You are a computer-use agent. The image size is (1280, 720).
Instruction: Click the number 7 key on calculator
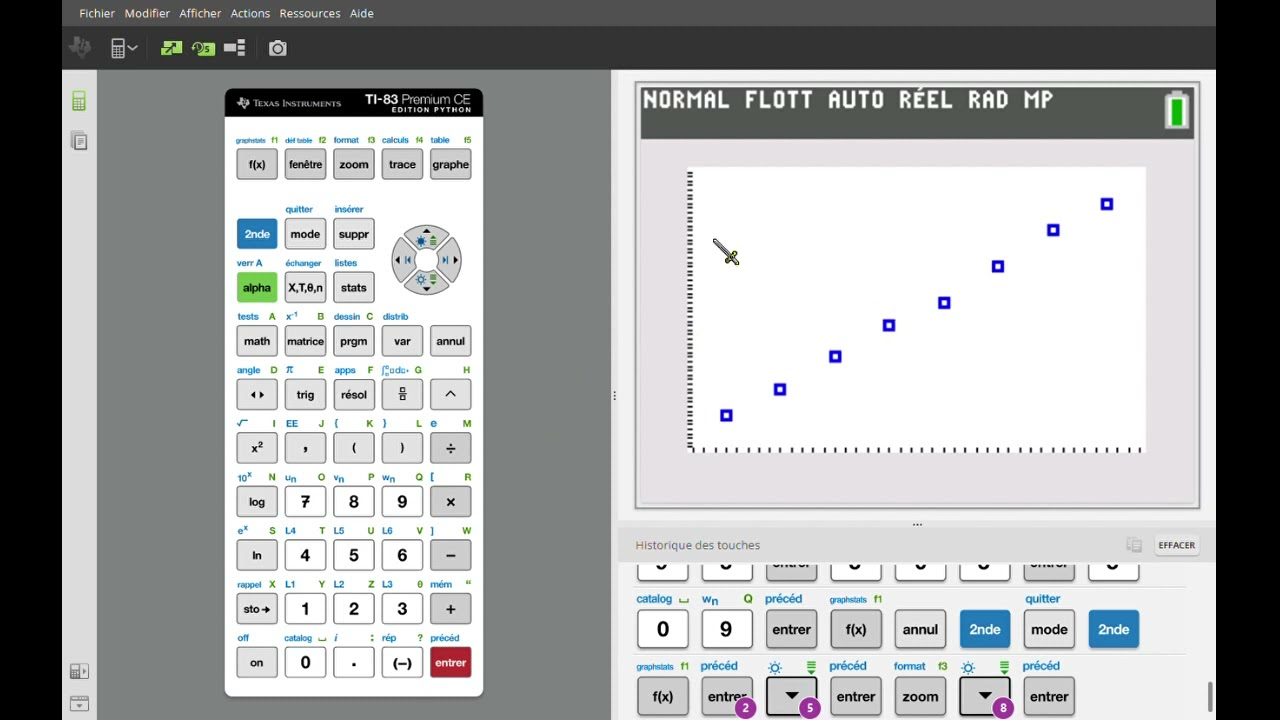tap(305, 502)
